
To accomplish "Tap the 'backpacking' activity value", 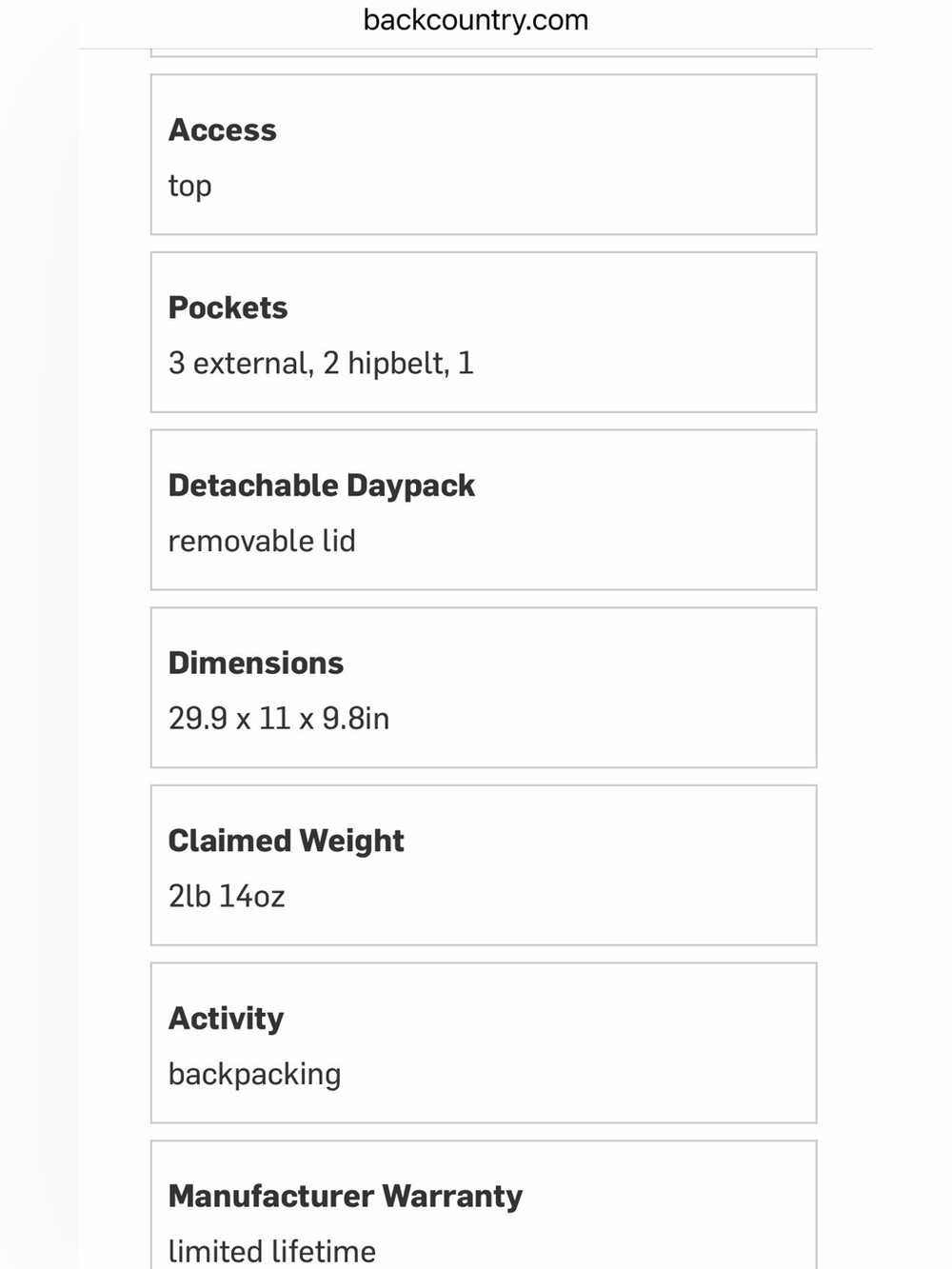I will tap(254, 1075).
